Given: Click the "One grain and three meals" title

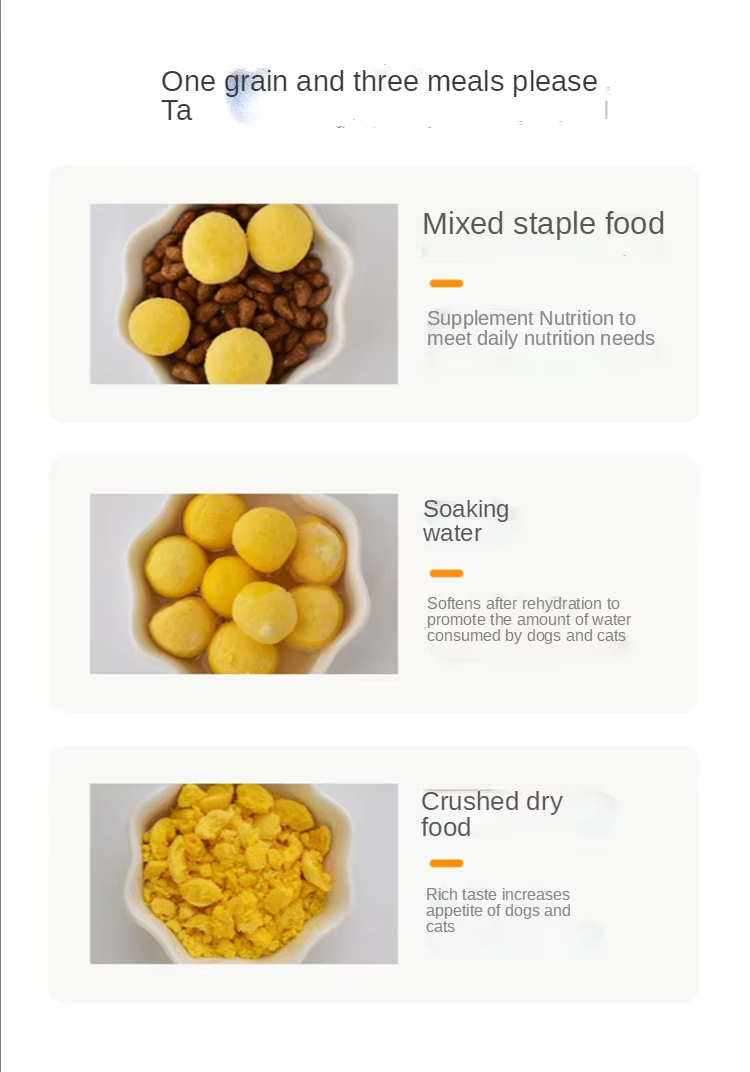Looking at the screenshot, I should [379, 82].
